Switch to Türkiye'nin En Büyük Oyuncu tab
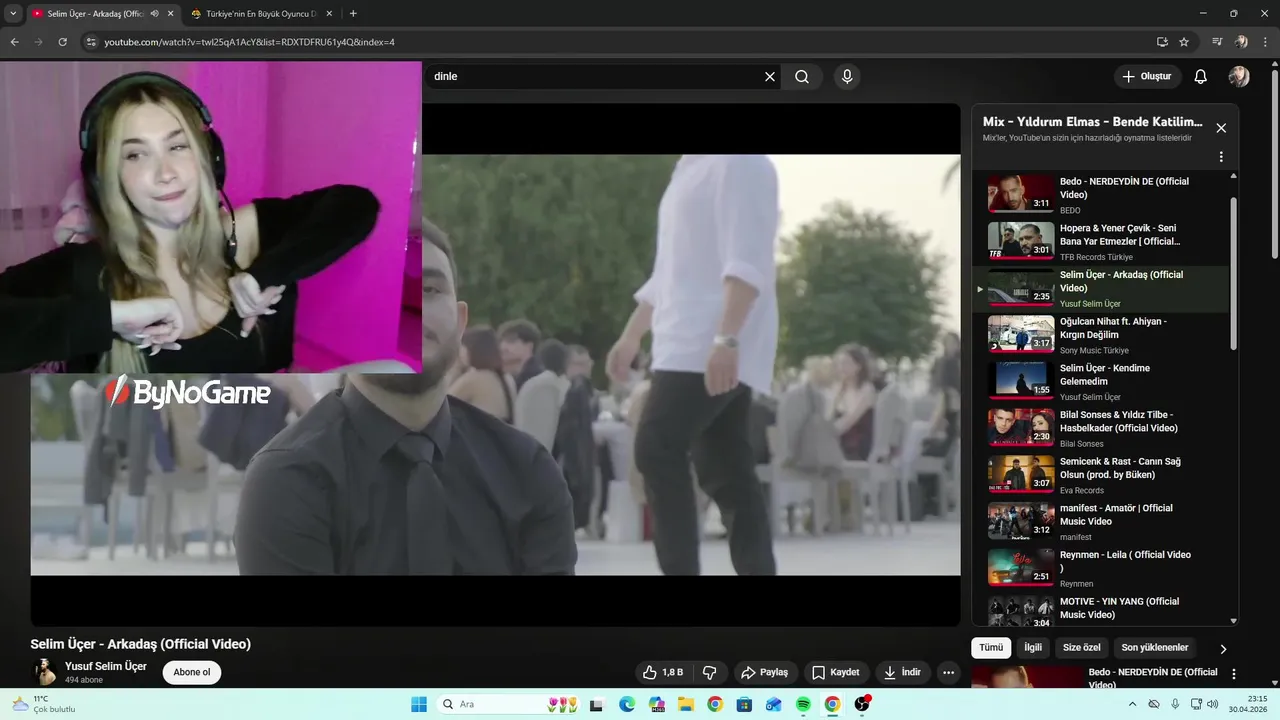1280x720 pixels. pyautogui.click(x=261, y=14)
